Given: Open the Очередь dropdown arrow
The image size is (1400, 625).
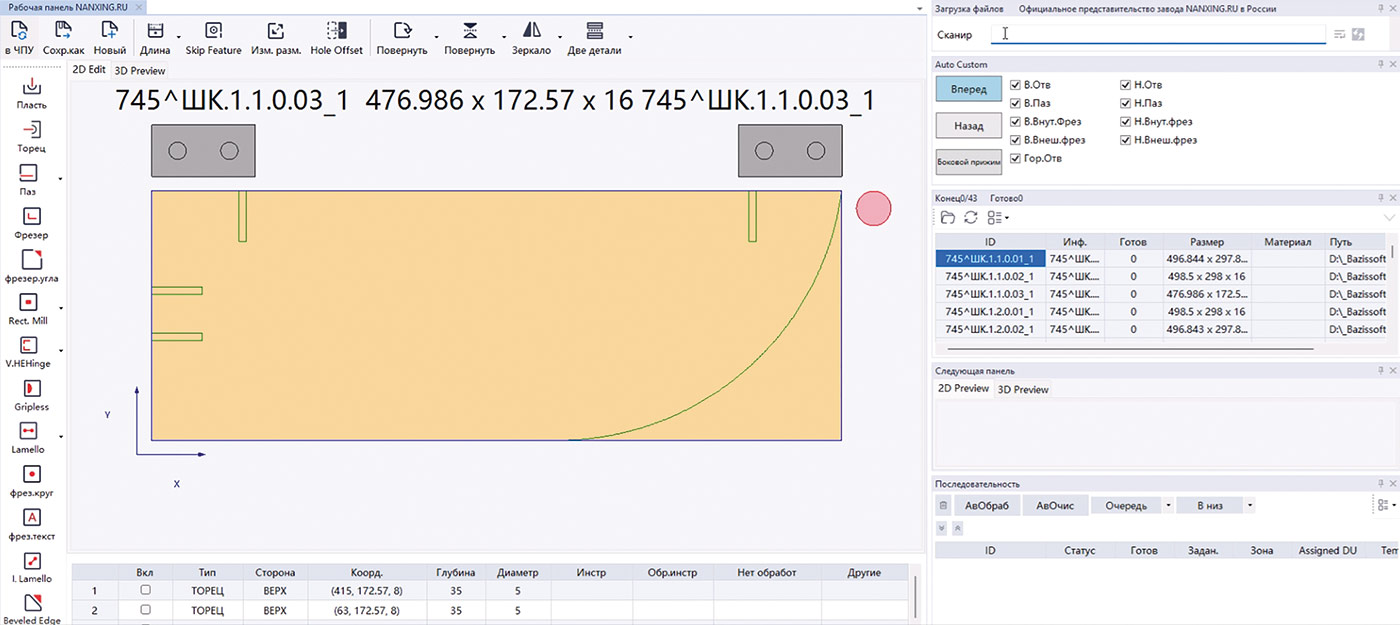Looking at the screenshot, I should 1168,506.
